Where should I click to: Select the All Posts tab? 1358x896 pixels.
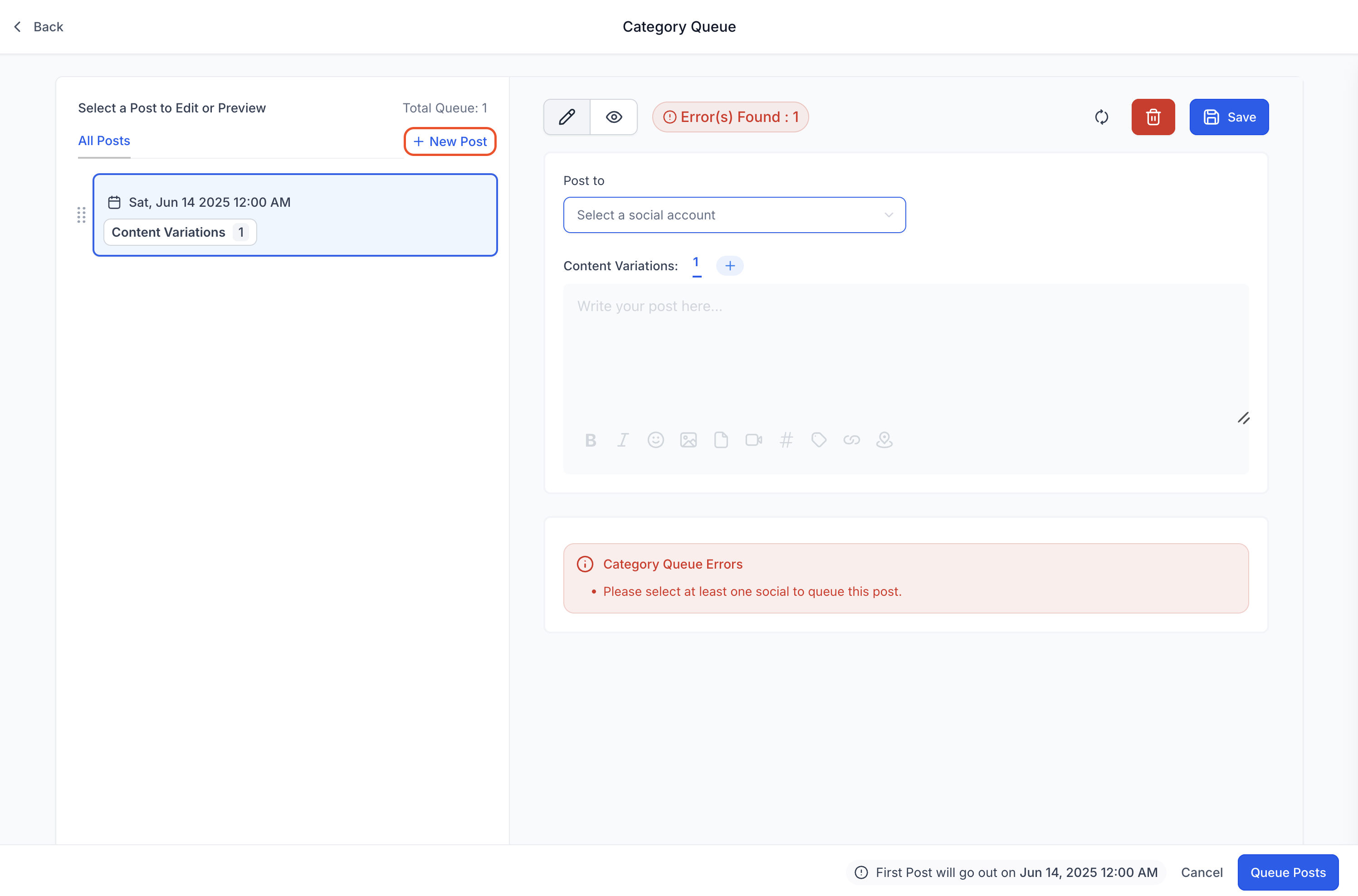point(104,141)
